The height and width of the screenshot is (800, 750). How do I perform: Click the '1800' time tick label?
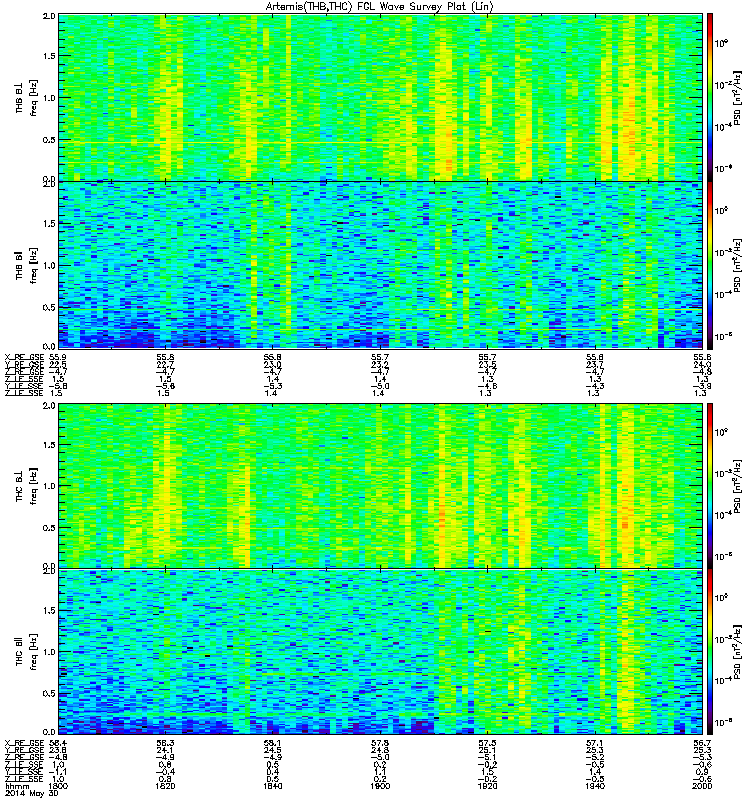(x=57, y=786)
